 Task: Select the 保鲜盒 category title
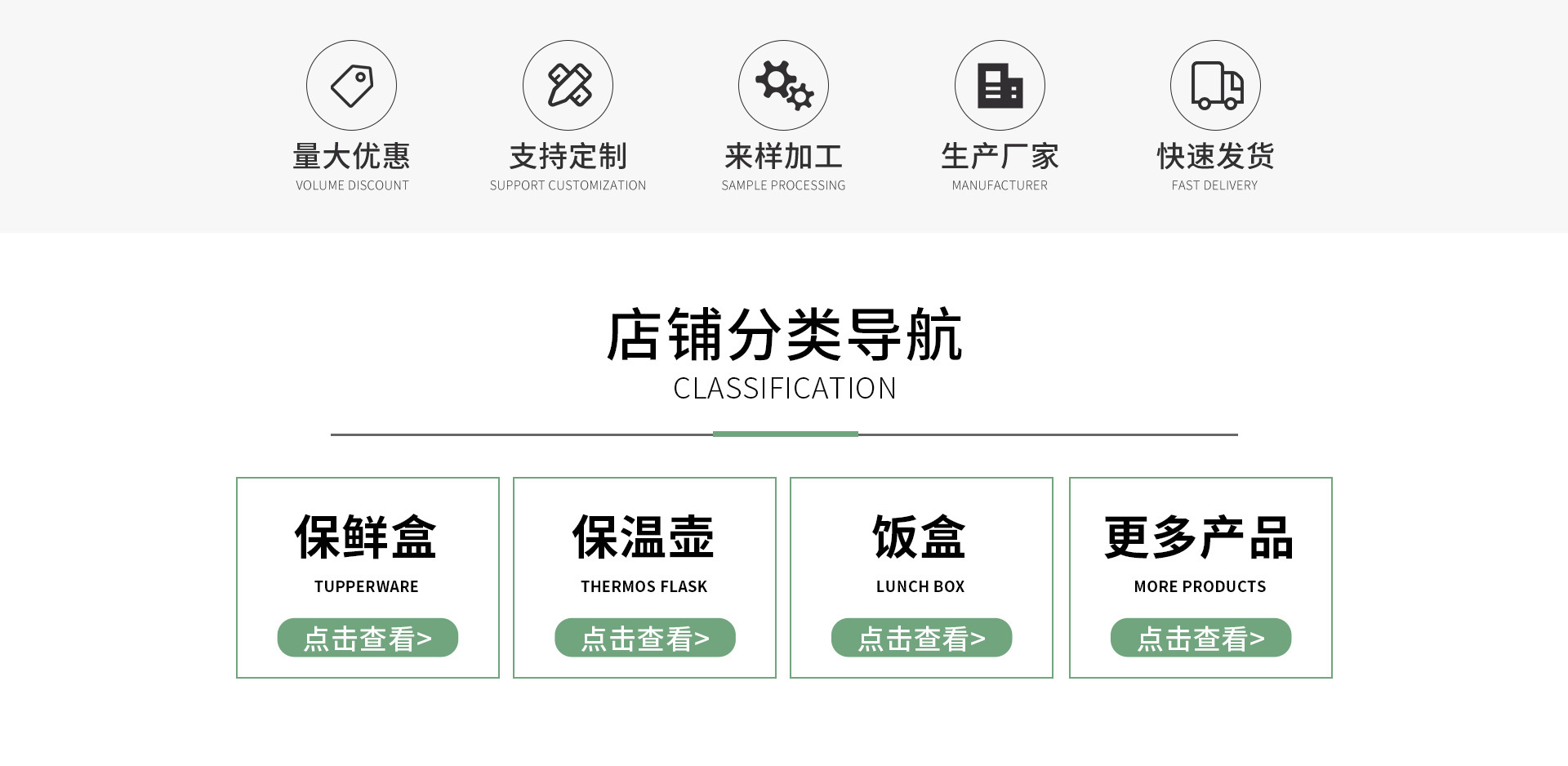pyautogui.click(x=366, y=537)
